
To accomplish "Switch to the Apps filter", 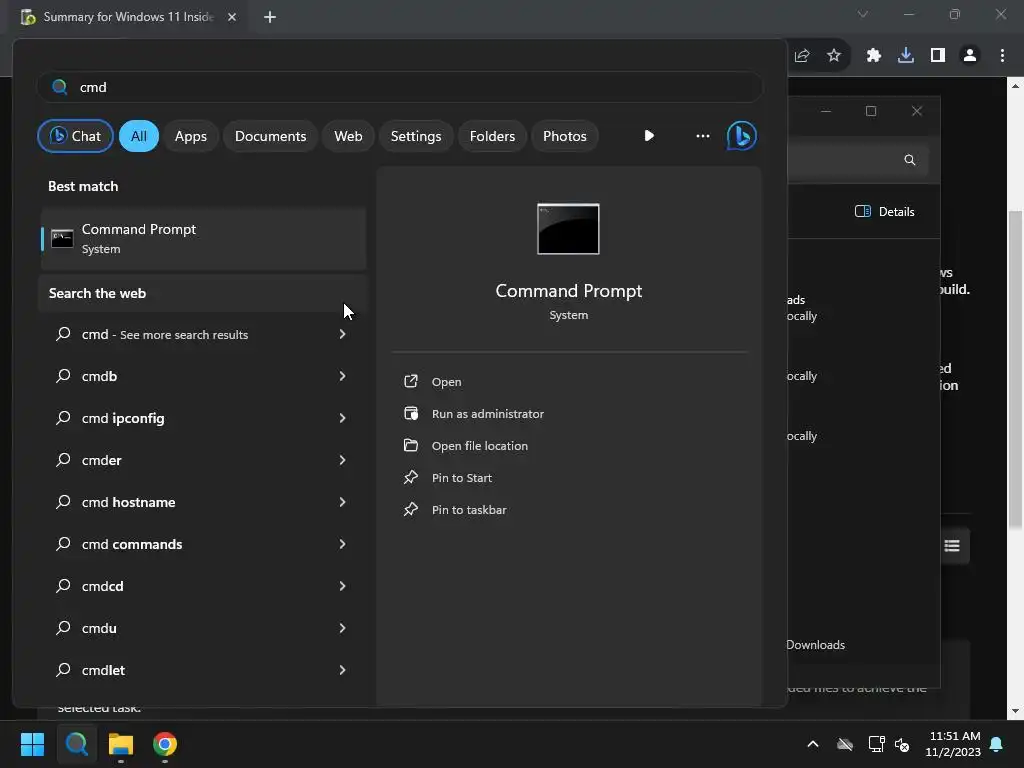I will tap(191, 136).
